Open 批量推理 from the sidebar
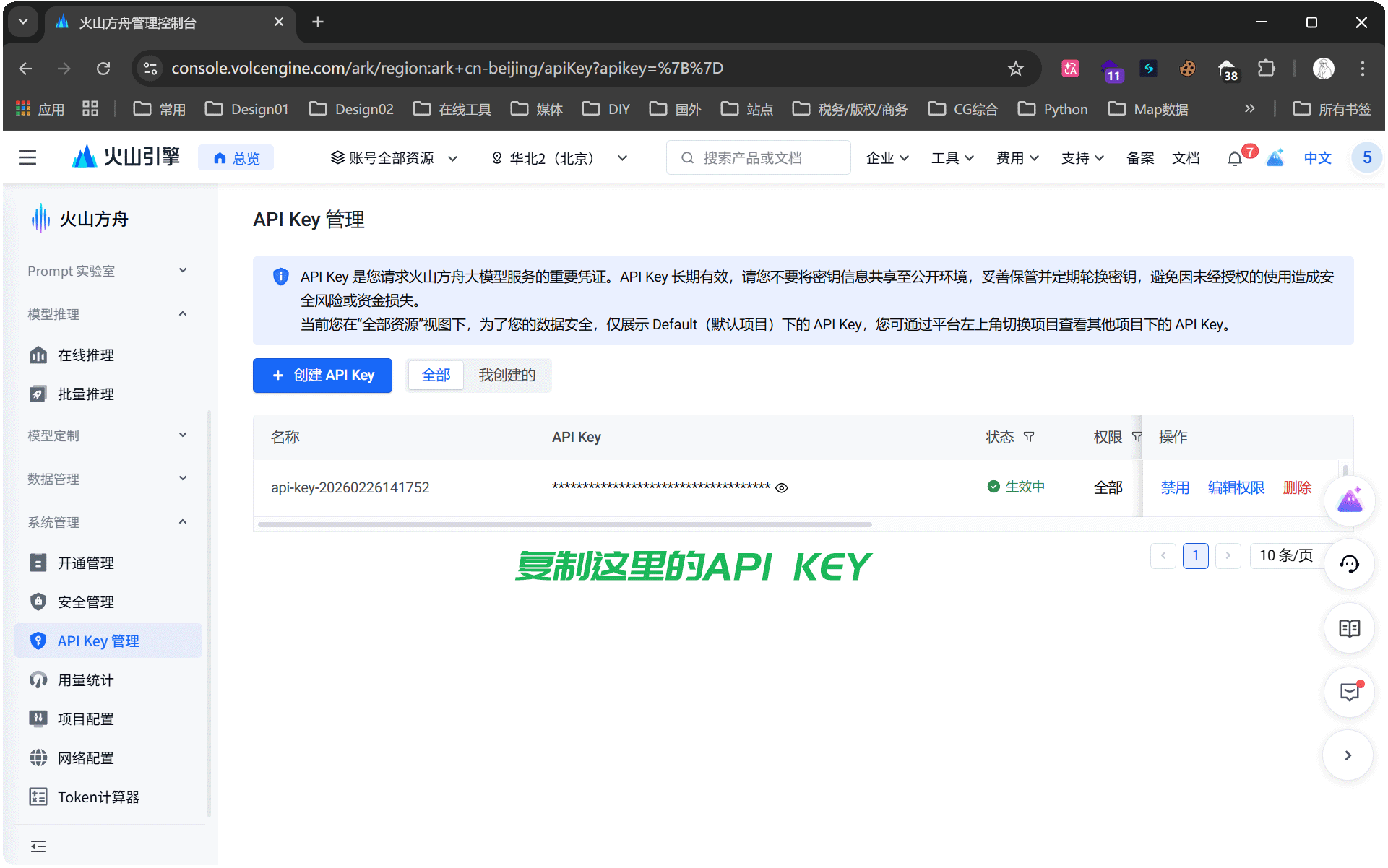 tap(85, 394)
